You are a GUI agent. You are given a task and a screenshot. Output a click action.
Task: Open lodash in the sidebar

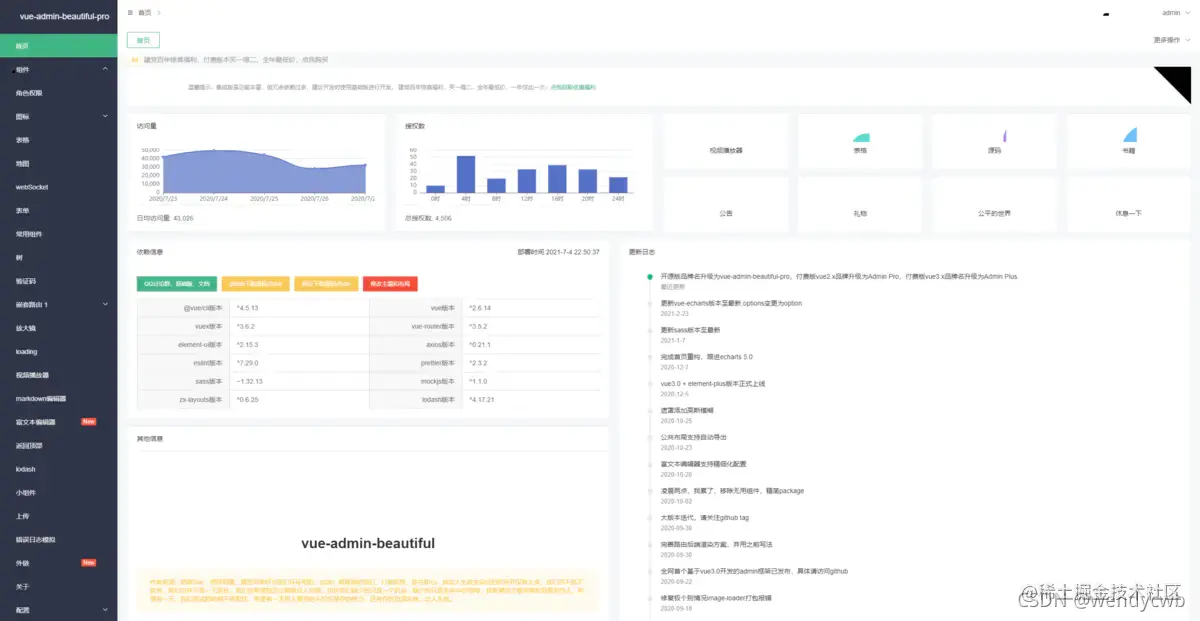(x=58, y=468)
